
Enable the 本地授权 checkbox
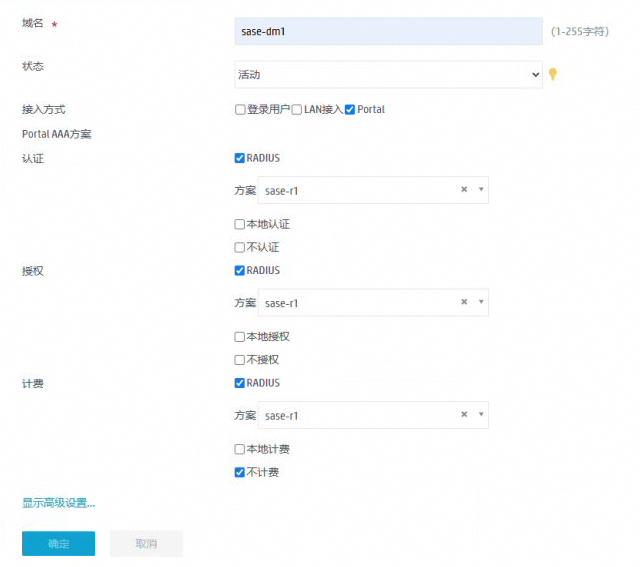click(240, 337)
